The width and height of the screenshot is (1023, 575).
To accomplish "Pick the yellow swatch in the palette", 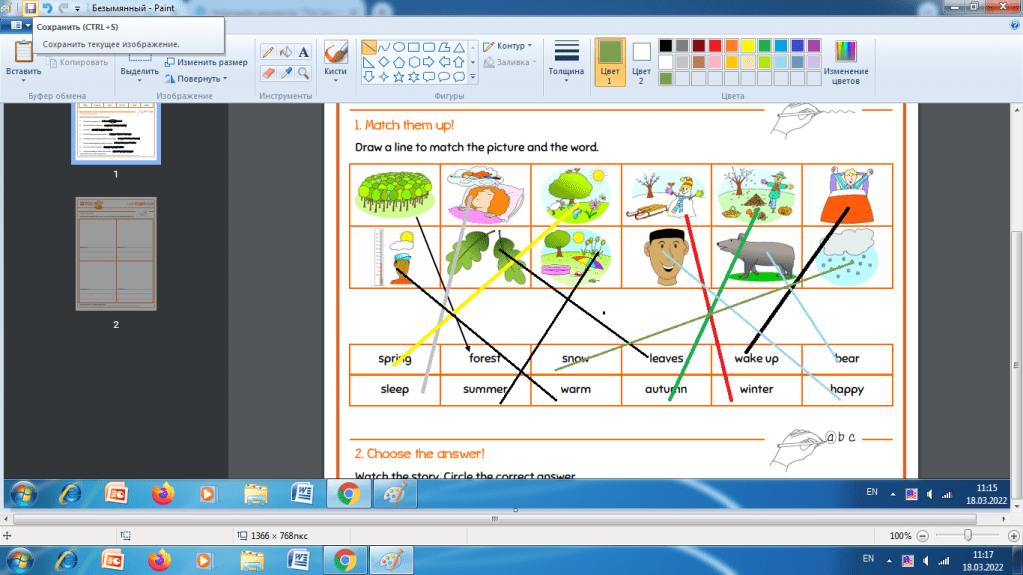I will pos(748,46).
